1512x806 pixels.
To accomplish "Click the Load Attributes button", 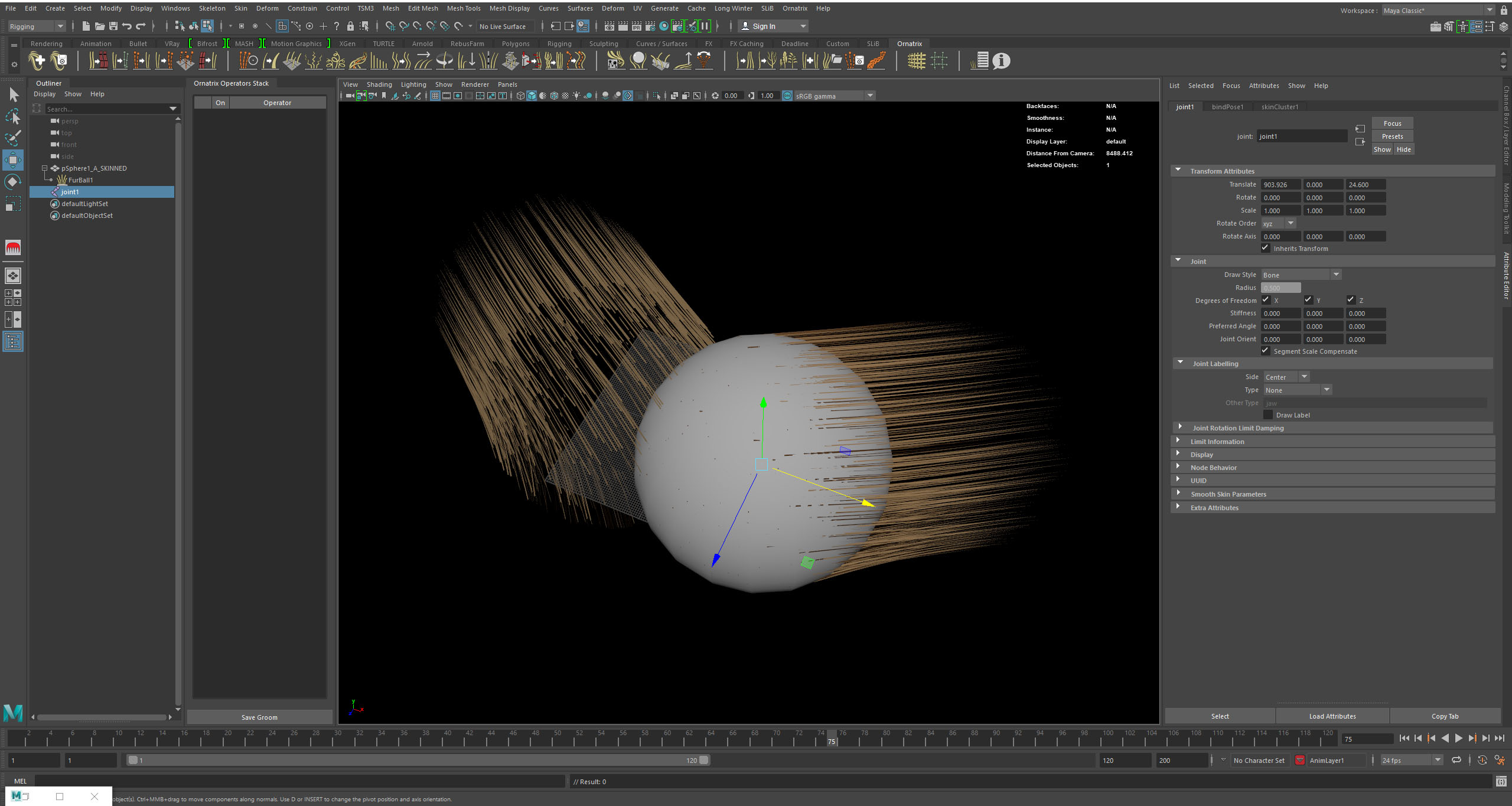I will tap(1332, 716).
